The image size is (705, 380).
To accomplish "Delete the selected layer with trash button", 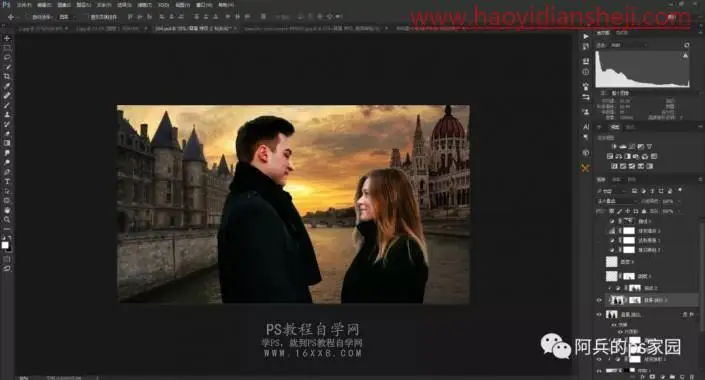I will point(692,377).
